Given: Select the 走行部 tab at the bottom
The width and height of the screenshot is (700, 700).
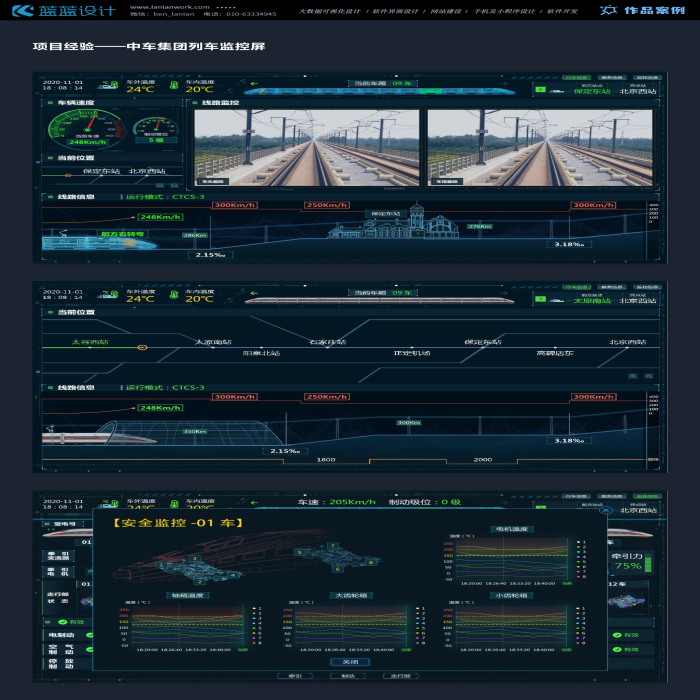Looking at the screenshot, I should (400, 676).
